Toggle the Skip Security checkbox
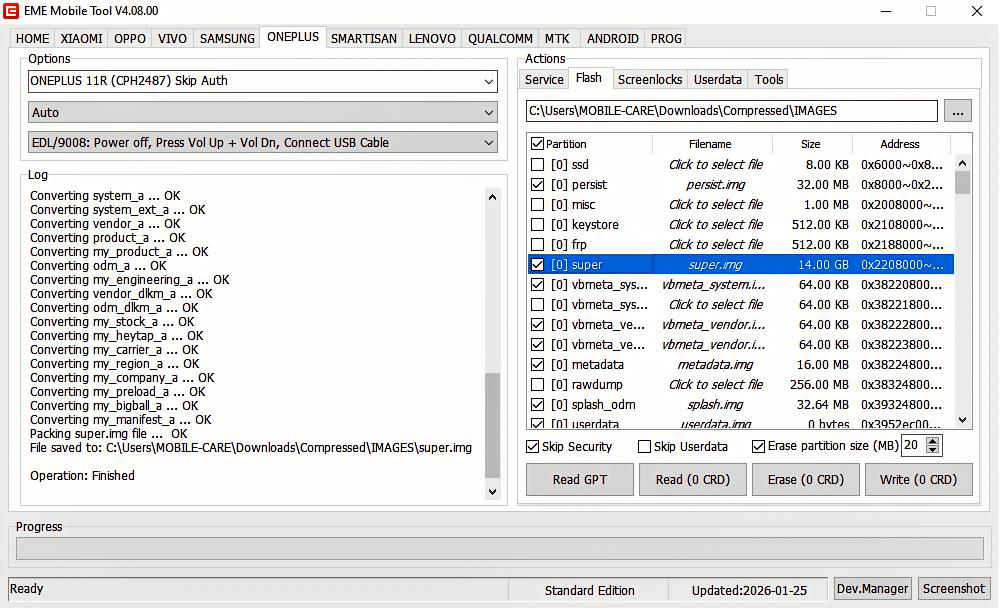 coord(533,447)
